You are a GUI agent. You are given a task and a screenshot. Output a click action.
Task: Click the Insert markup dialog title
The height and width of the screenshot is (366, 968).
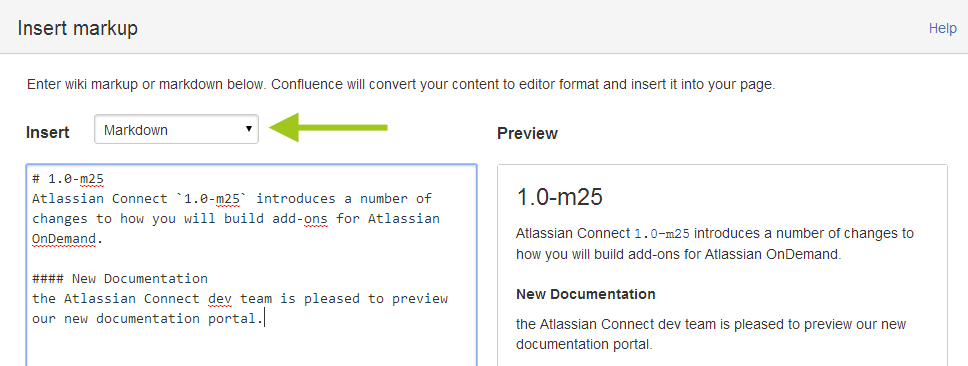pos(78,28)
